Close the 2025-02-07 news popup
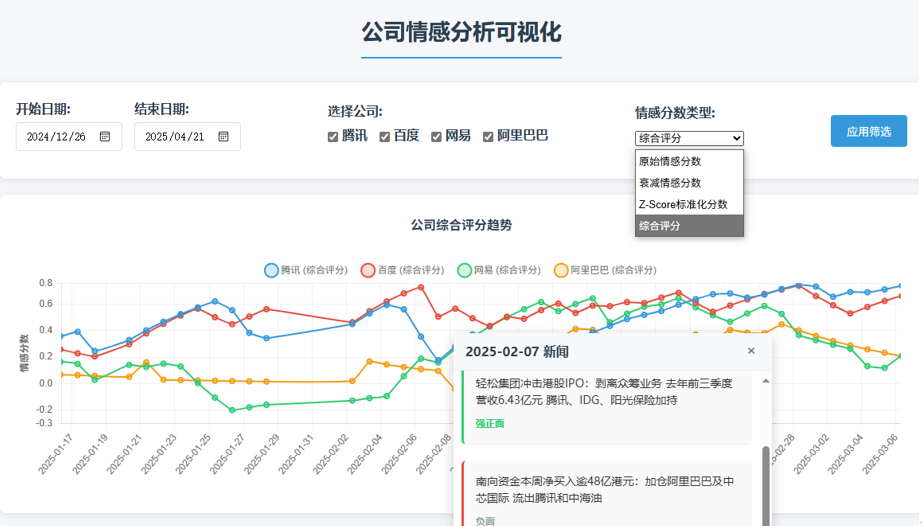 [751, 351]
